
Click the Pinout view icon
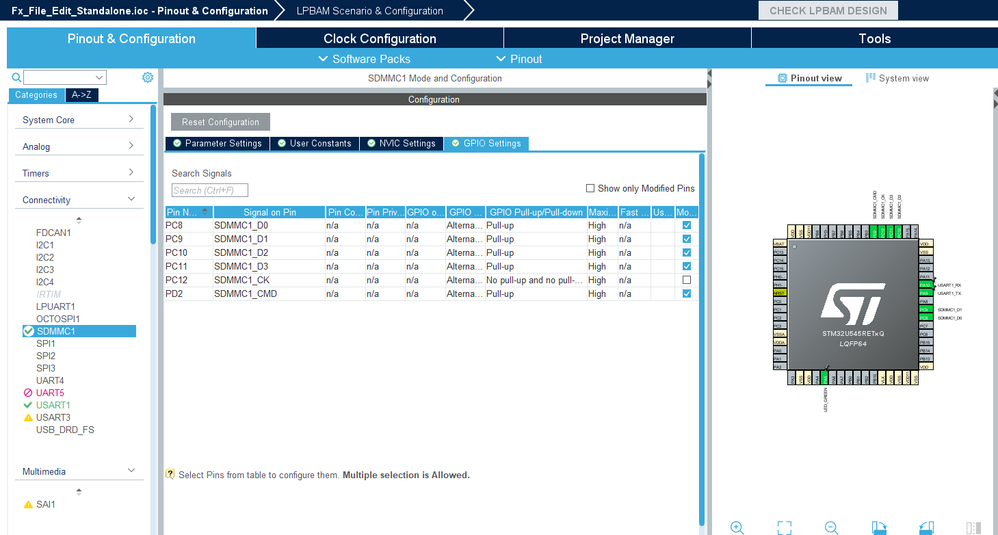click(782, 78)
